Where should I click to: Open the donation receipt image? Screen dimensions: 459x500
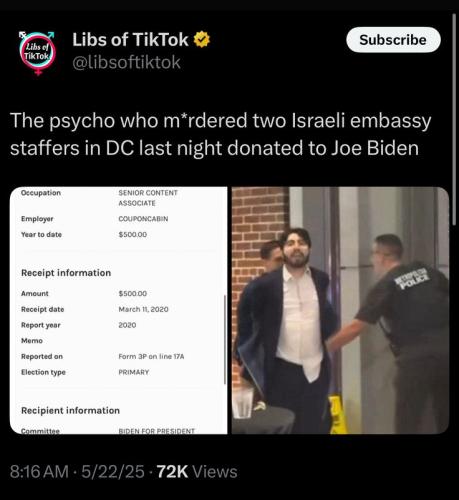119,310
